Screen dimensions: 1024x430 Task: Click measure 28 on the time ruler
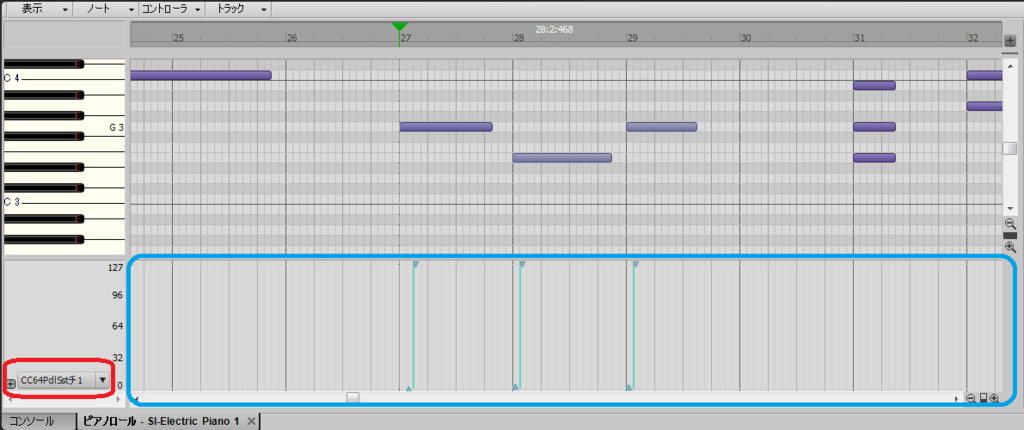point(519,39)
